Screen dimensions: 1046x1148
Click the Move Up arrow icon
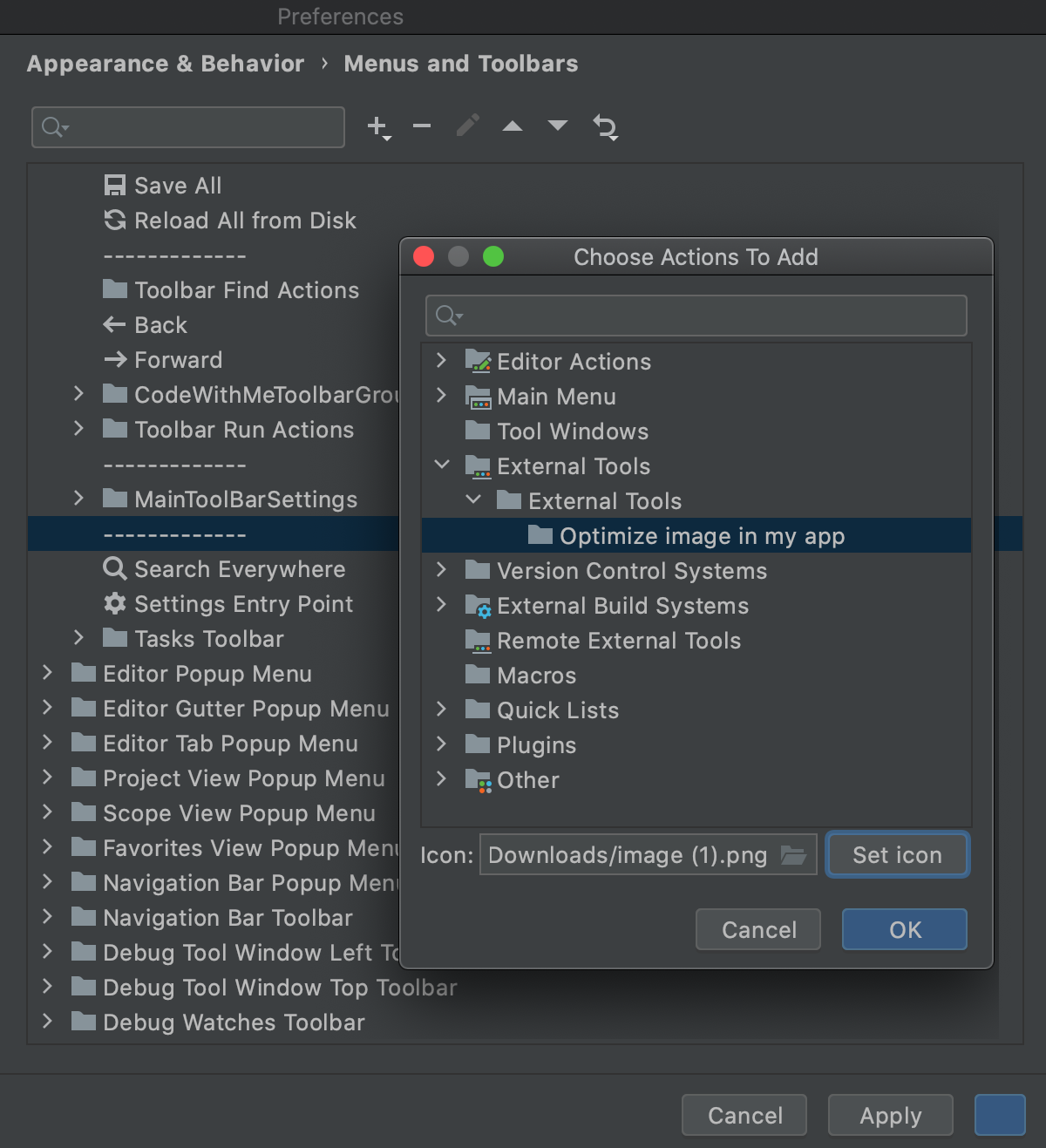[513, 127]
